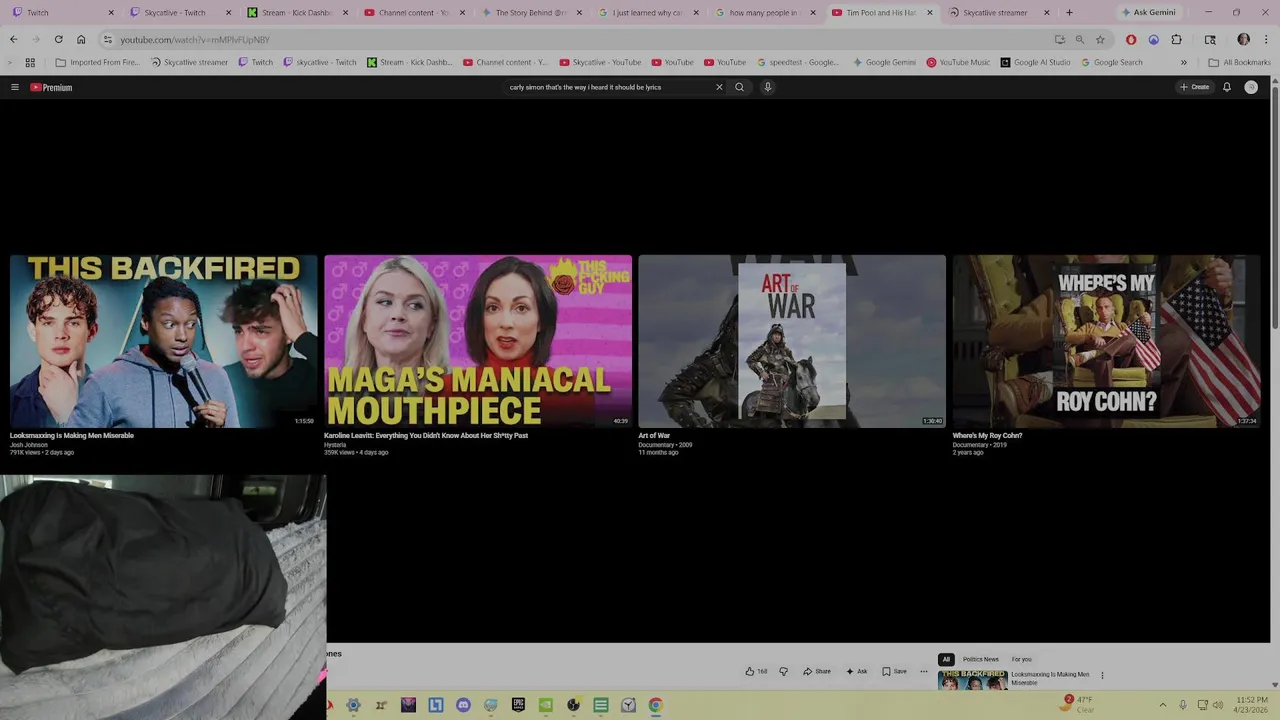
Task: Like the video with thumbs up
Action: [x=756, y=671]
